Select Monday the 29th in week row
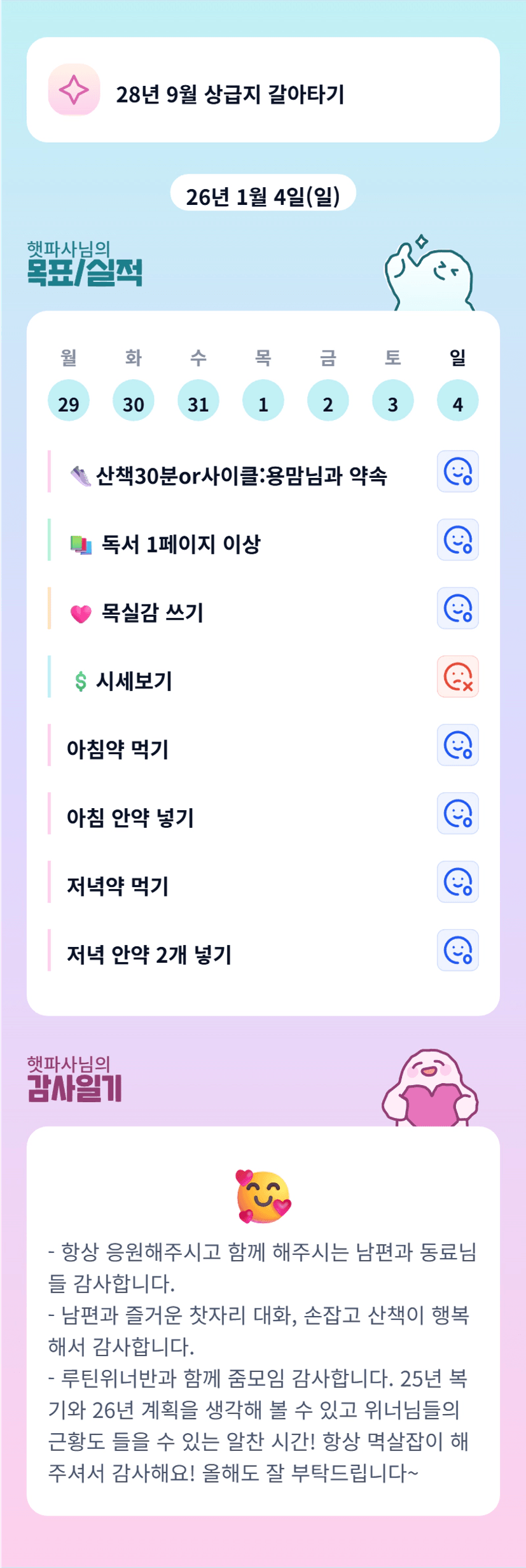Image resolution: width=526 pixels, height=1568 pixels. tap(69, 401)
